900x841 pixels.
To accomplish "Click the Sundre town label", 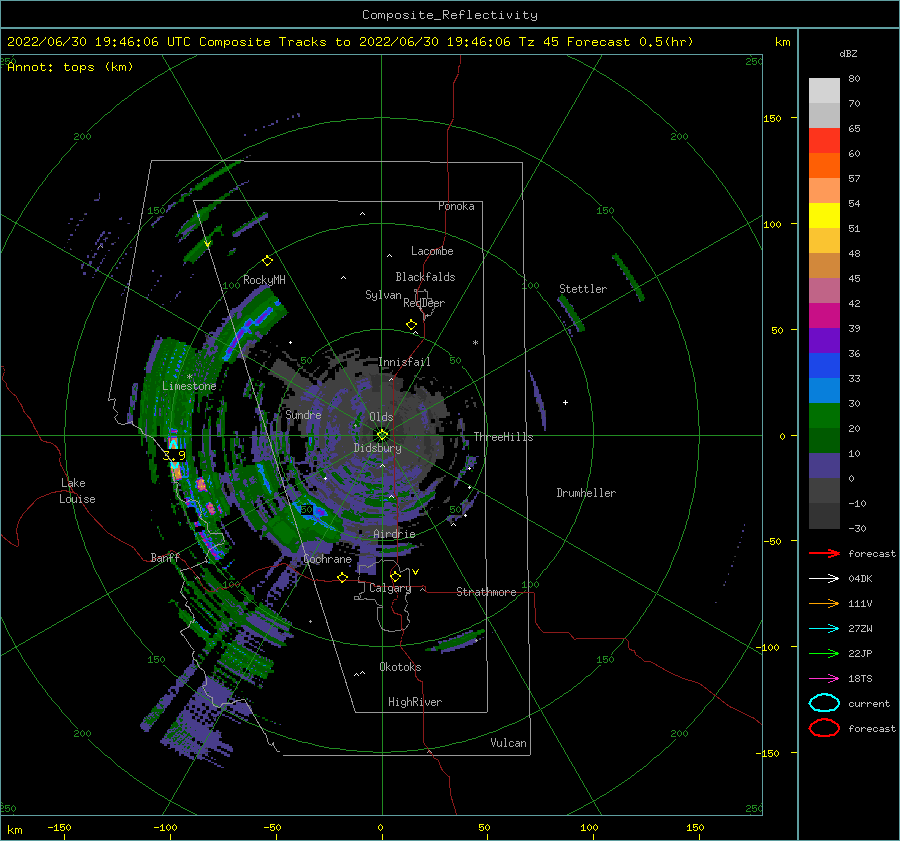I will [x=303, y=414].
